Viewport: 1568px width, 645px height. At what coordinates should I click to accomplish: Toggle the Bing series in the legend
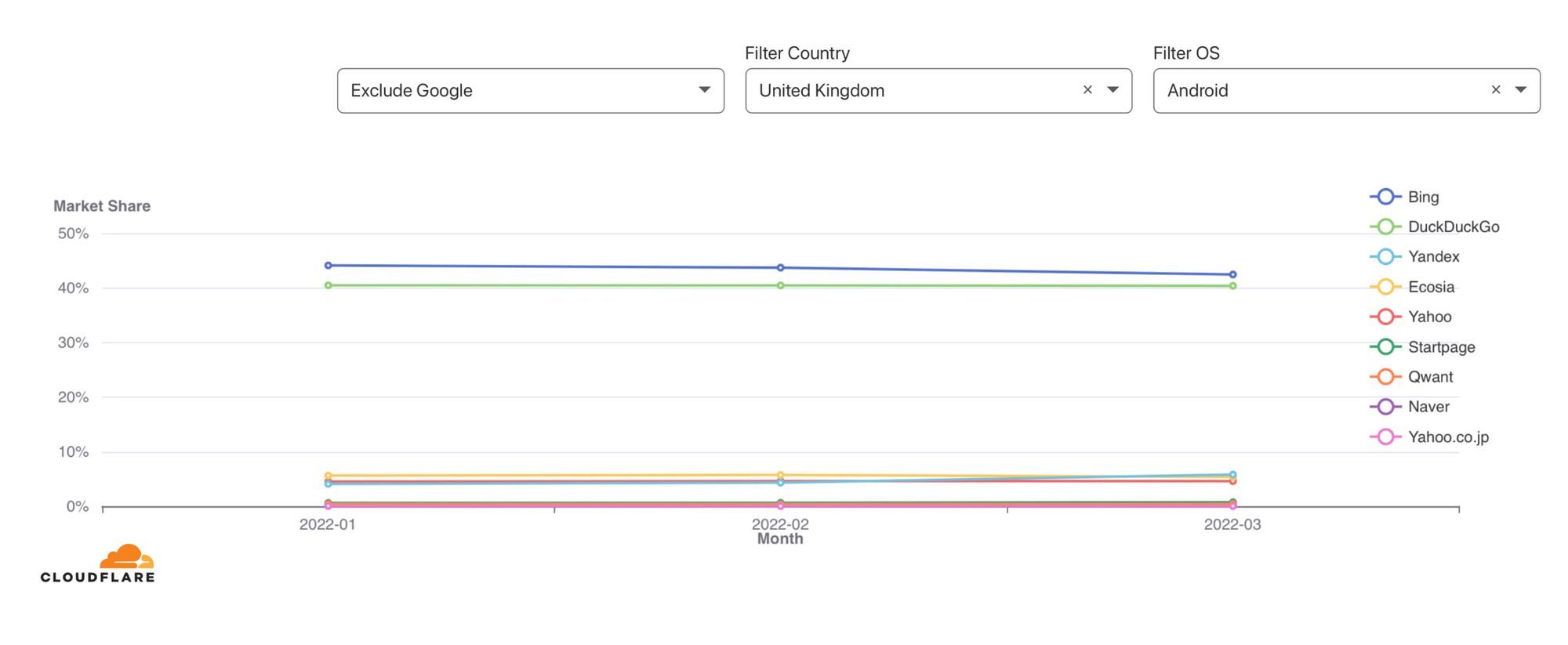tap(1385, 197)
